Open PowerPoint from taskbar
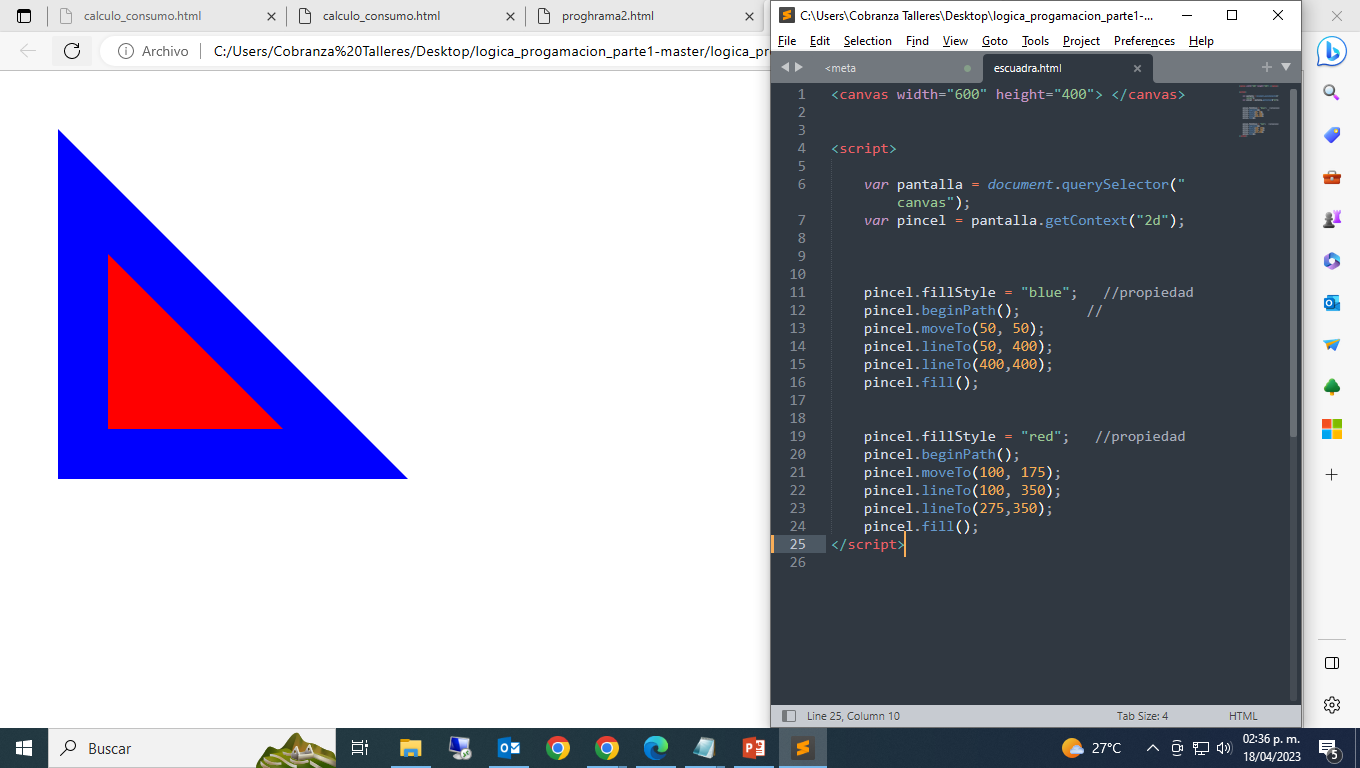Viewport: 1360px width, 768px height. (x=753, y=748)
